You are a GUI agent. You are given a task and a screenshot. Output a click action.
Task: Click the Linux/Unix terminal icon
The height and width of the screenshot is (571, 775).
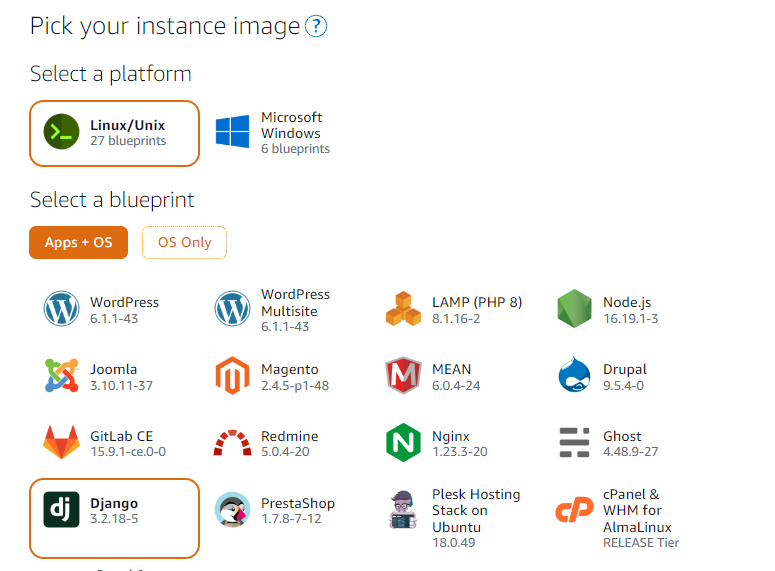coord(61,132)
